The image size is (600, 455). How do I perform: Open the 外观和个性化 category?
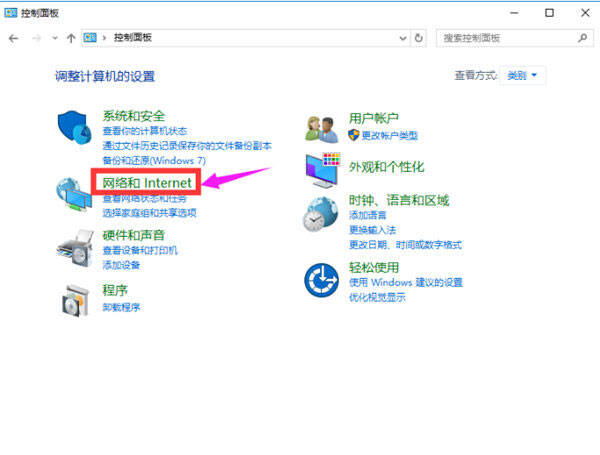pyautogui.click(x=386, y=167)
